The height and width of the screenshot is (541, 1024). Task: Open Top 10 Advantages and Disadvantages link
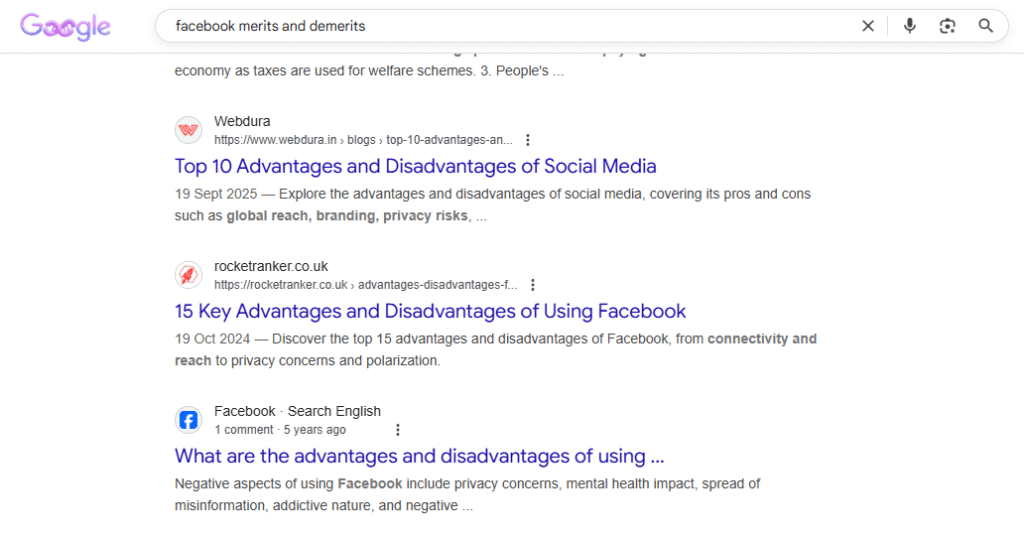pos(415,167)
